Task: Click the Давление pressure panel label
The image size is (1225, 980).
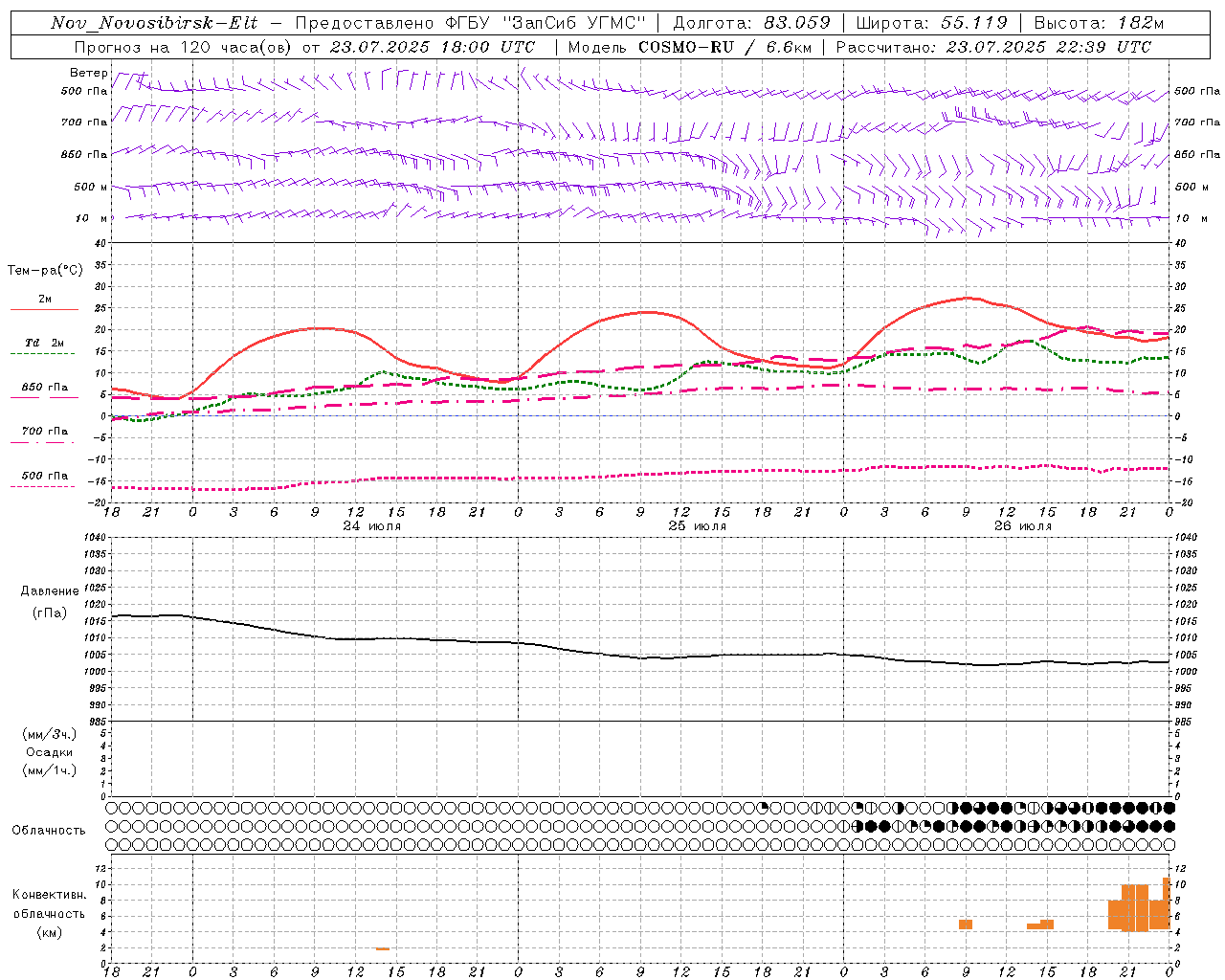Action: [x=50, y=591]
